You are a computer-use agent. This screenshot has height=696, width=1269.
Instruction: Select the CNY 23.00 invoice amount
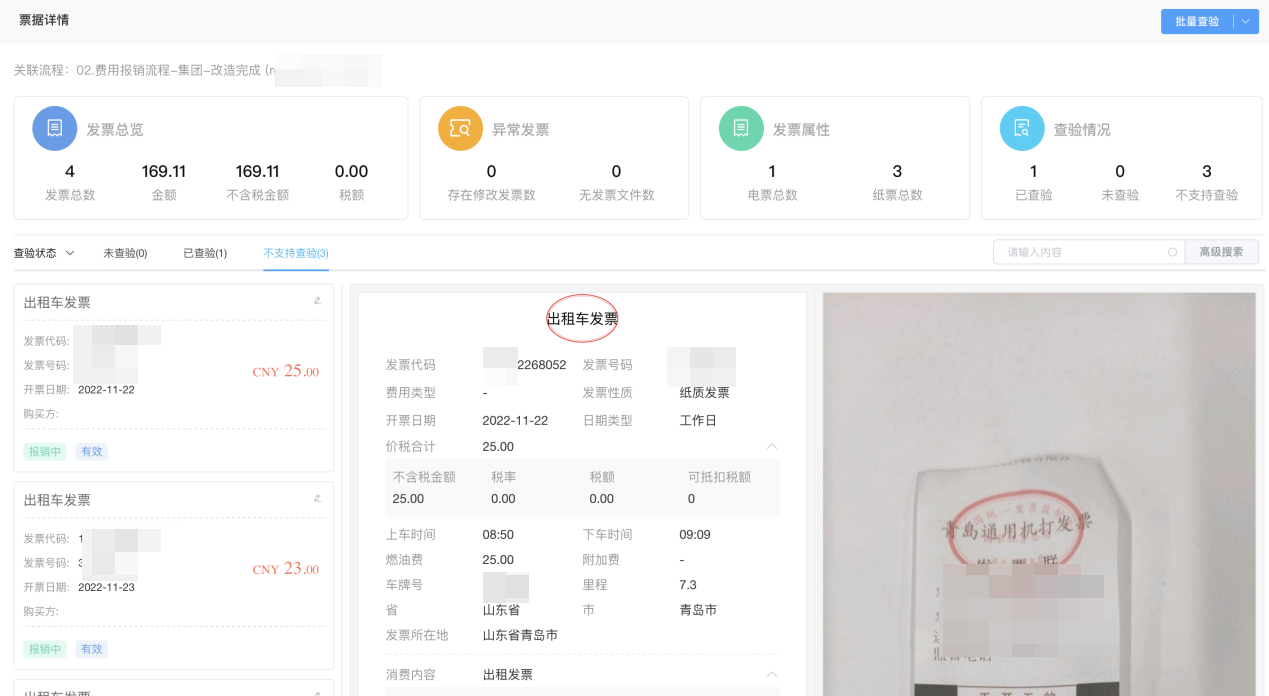pyautogui.click(x=286, y=569)
